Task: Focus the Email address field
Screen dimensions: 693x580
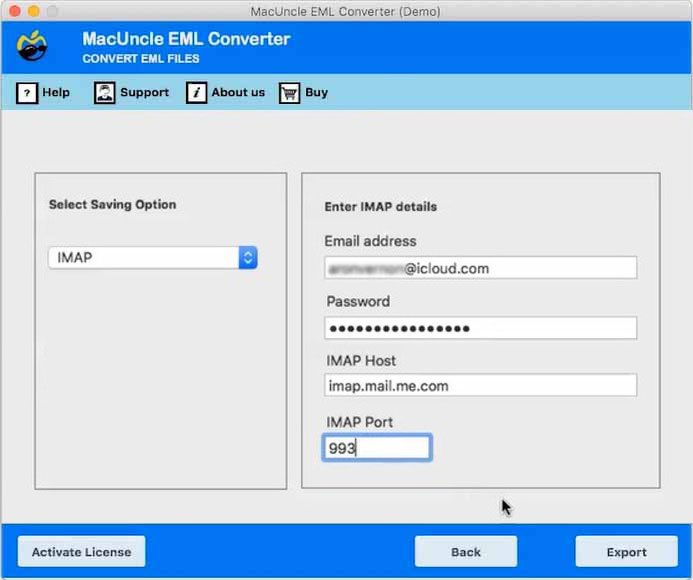Action: [480, 268]
